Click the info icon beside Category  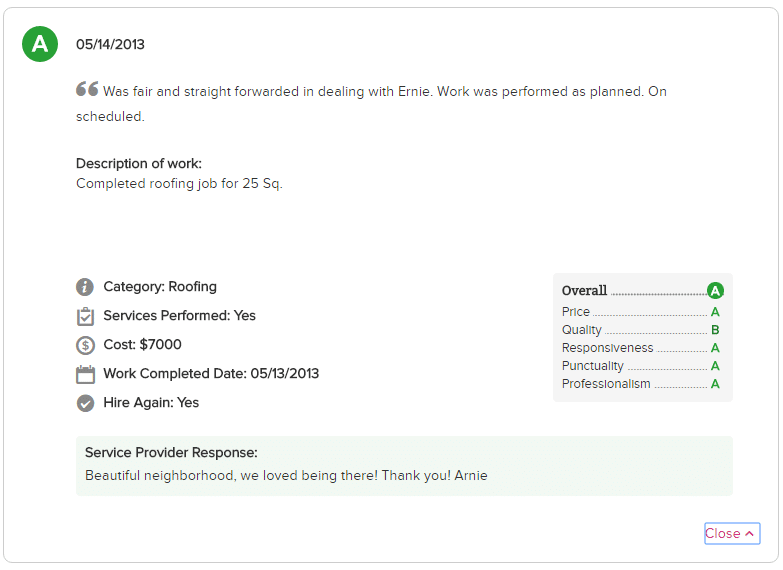coord(85,287)
